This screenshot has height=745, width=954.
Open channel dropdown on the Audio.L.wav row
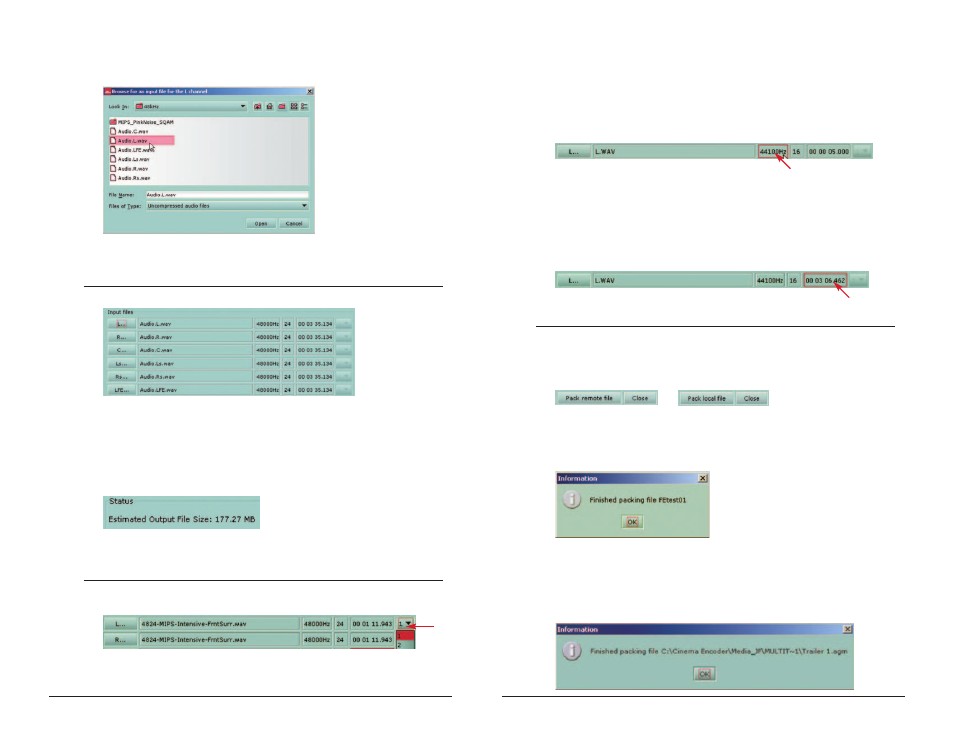pyautogui.click(x=344, y=324)
